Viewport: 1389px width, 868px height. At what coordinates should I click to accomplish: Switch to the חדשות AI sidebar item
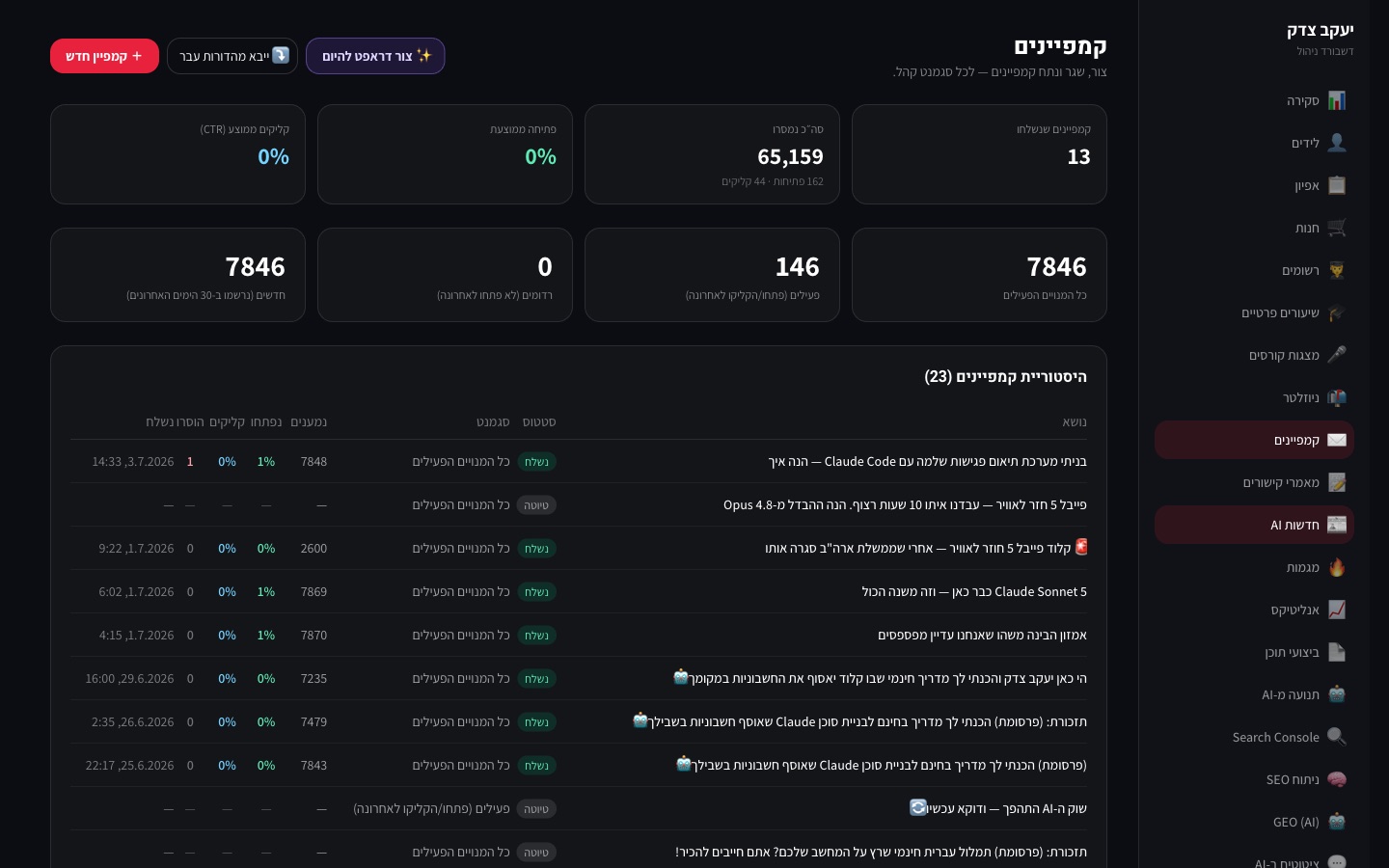[x=1254, y=525]
